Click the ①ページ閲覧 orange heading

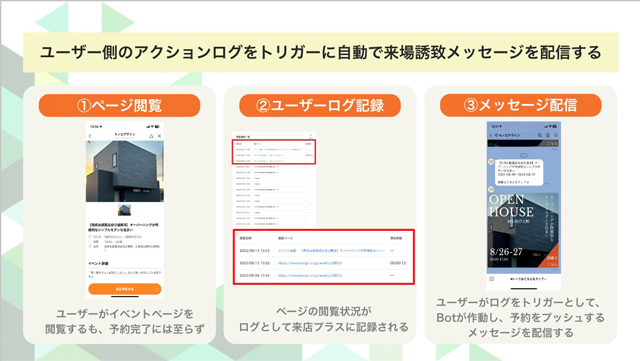coord(120,105)
